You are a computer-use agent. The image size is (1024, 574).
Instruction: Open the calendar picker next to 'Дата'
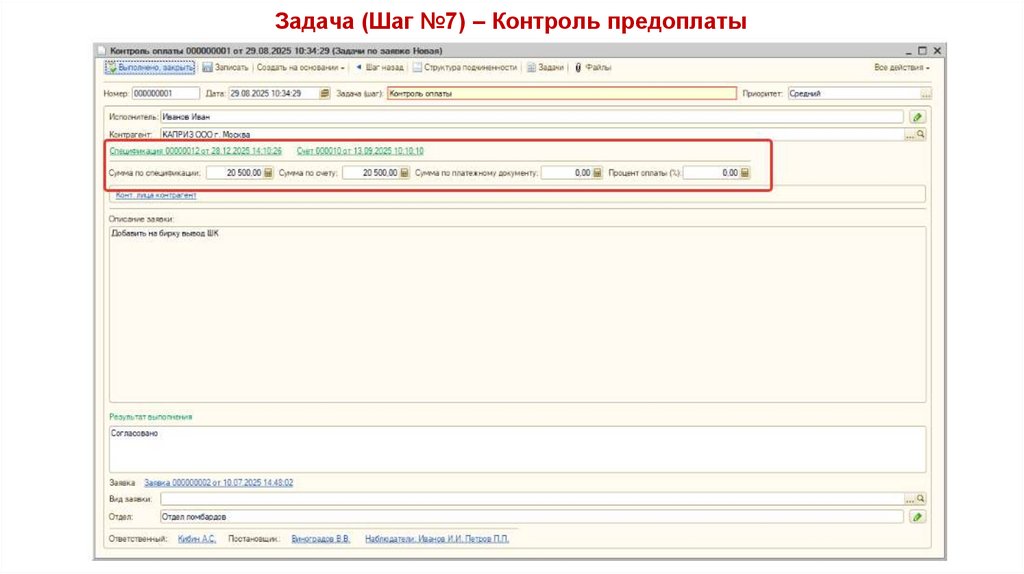click(x=325, y=93)
